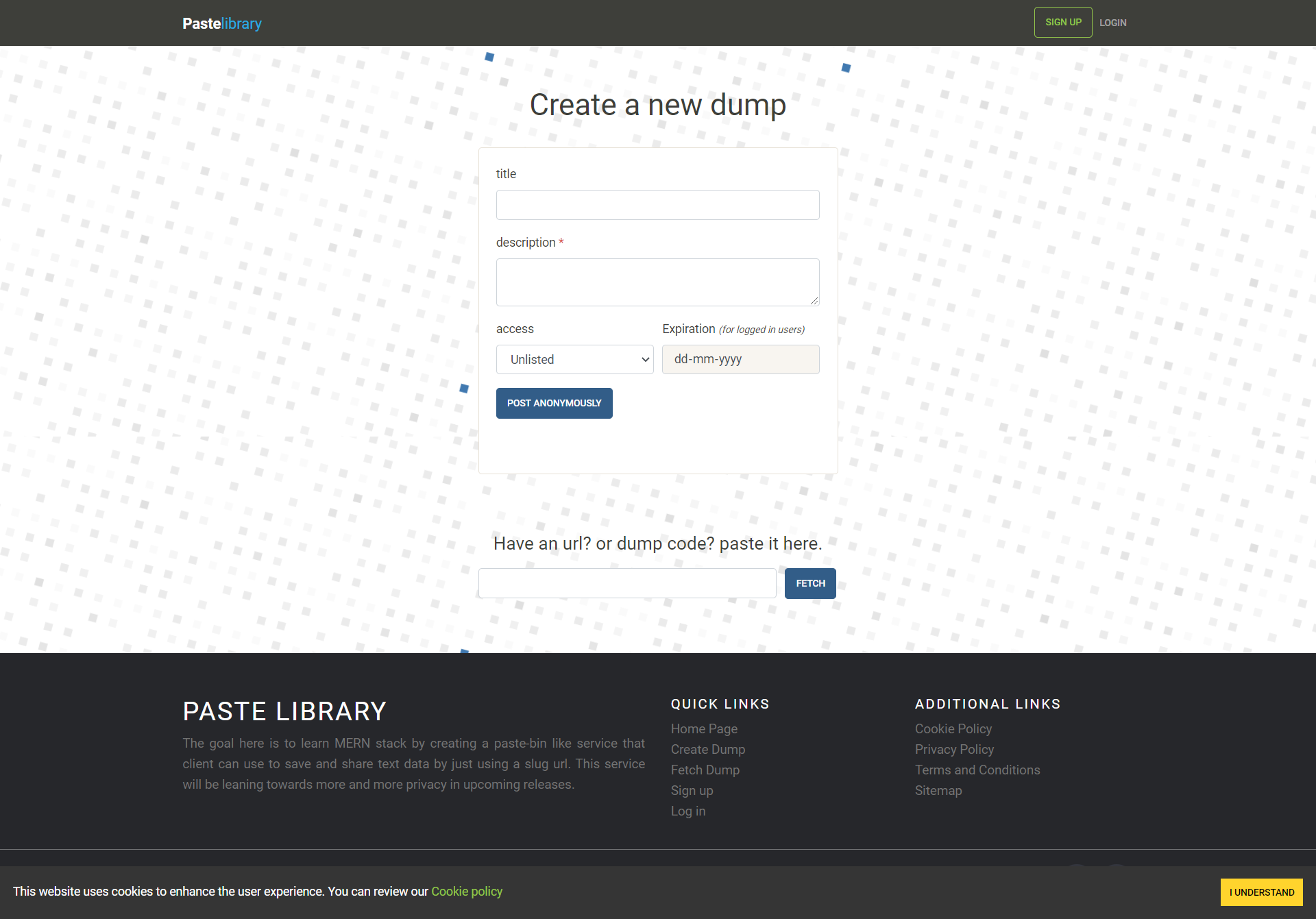Click the green Cookie policy banner link

click(466, 891)
